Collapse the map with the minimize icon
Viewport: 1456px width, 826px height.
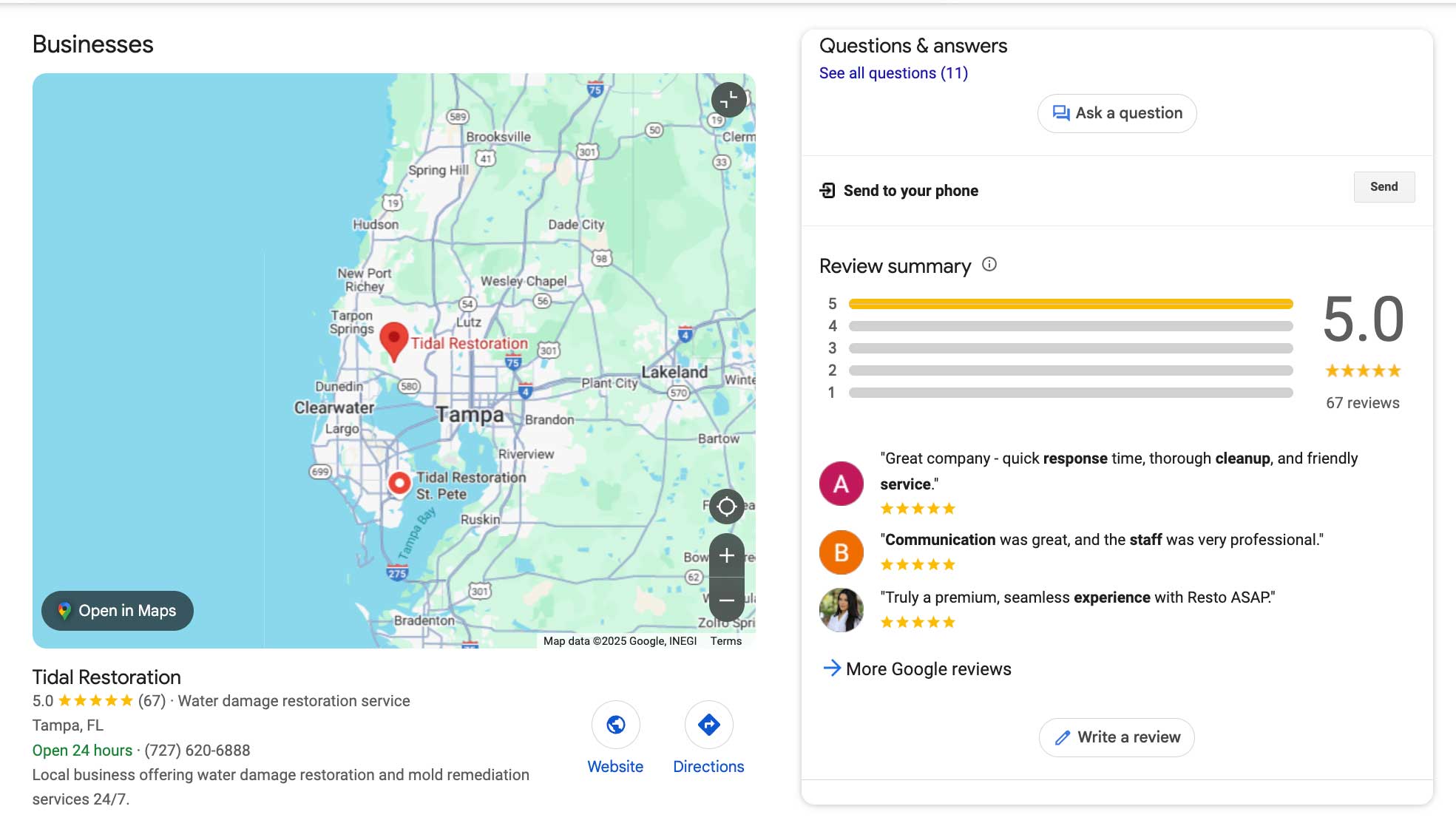tap(728, 100)
